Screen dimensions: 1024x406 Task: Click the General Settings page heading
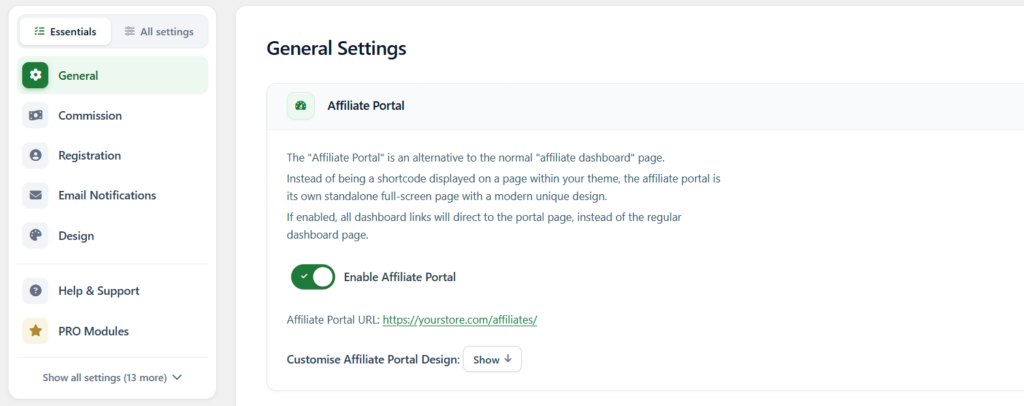point(336,48)
